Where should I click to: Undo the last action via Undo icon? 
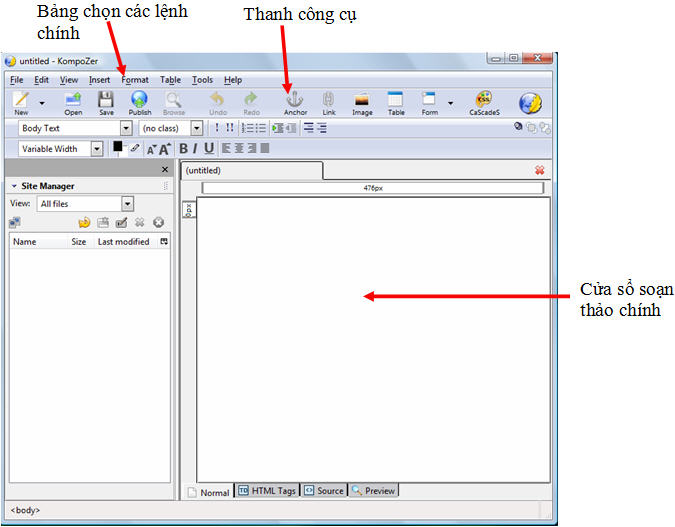click(x=218, y=103)
